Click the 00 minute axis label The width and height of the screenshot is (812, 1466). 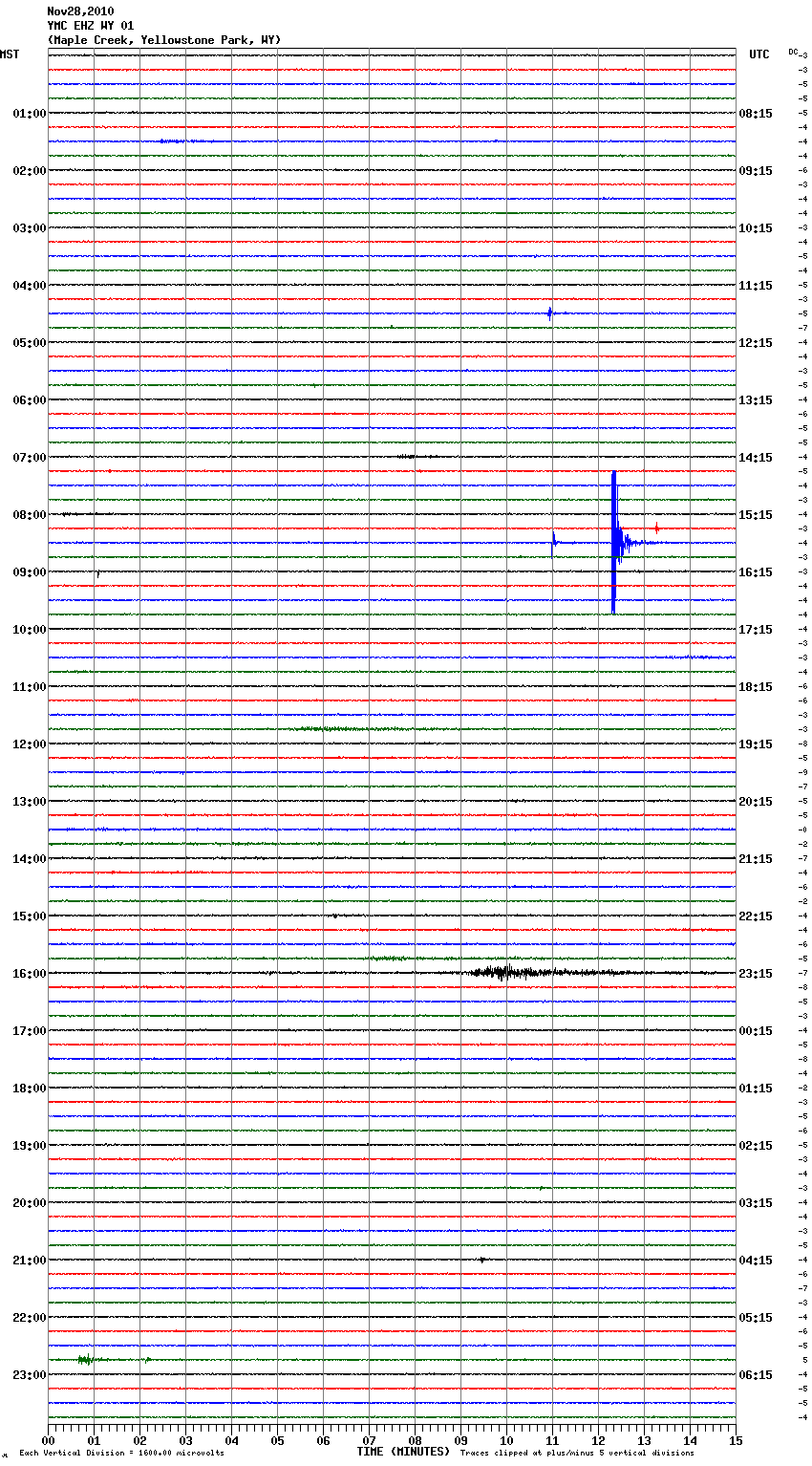[x=48, y=1441]
